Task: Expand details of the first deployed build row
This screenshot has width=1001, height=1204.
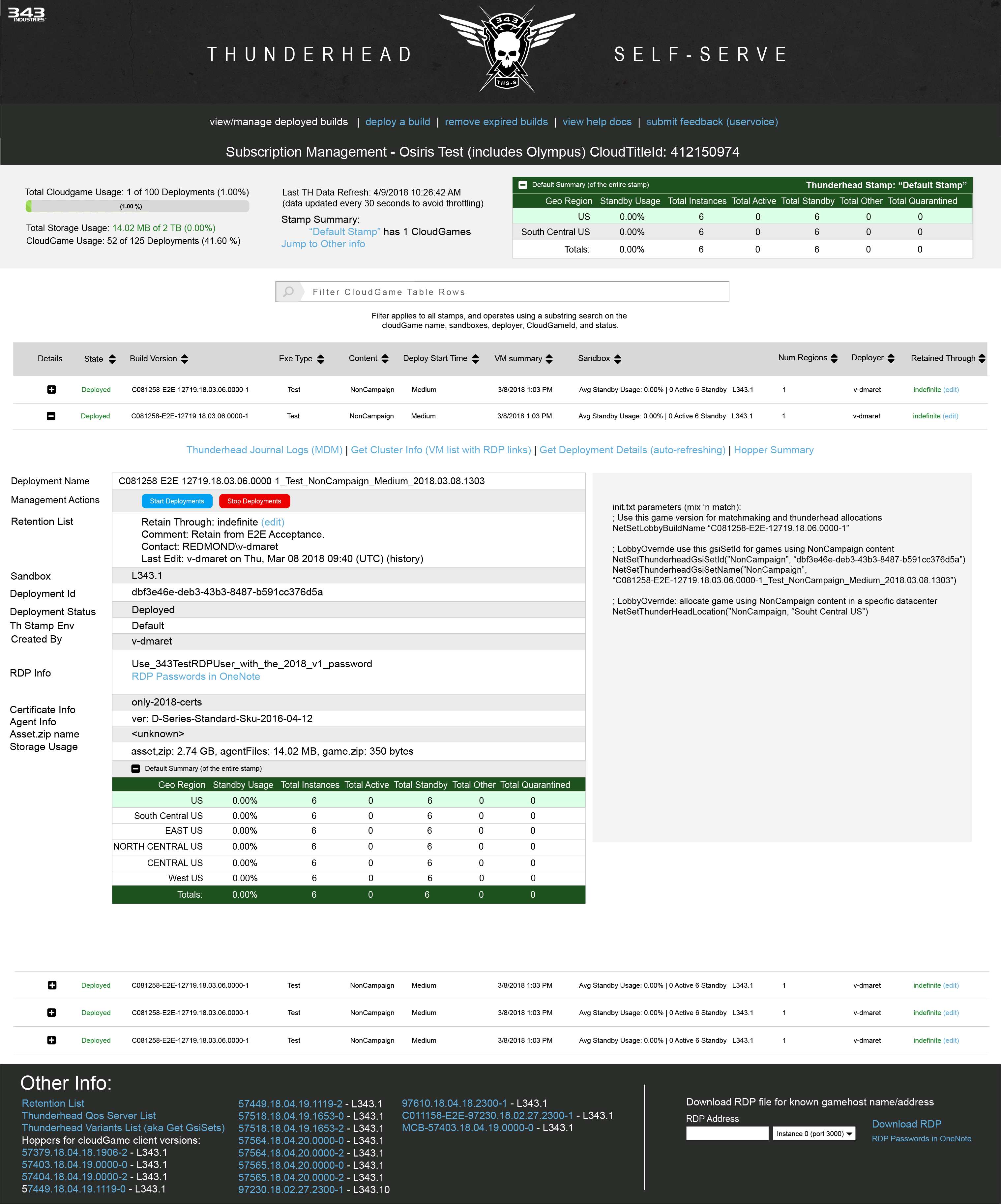Action: tap(52, 389)
